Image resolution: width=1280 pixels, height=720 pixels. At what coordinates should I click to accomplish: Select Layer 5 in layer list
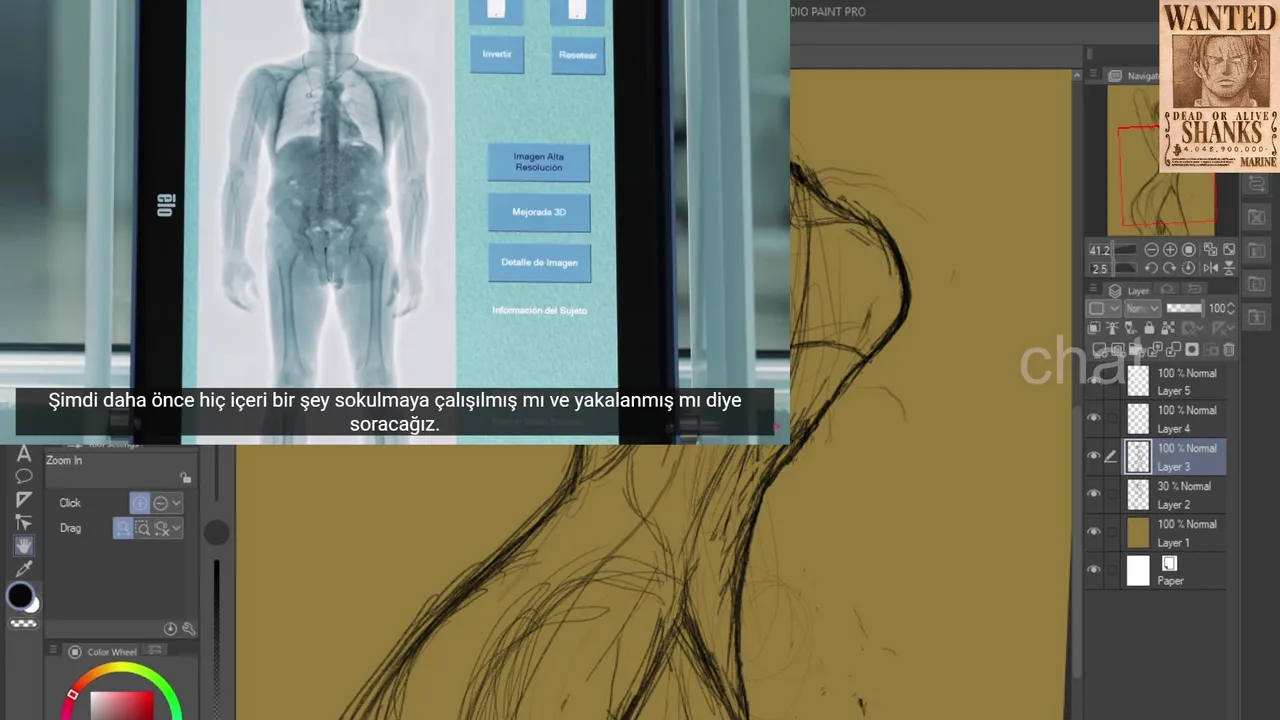[x=1175, y=381]
